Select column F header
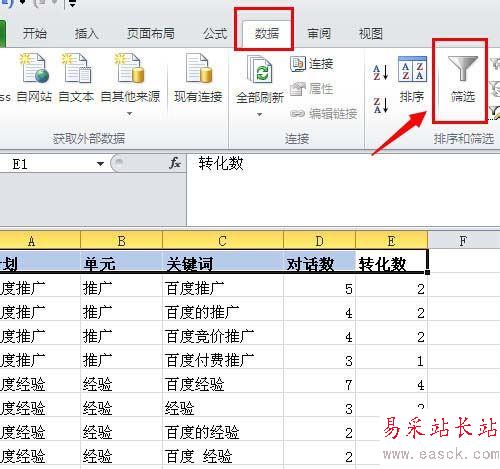500x469 pixels. point(463,241)
